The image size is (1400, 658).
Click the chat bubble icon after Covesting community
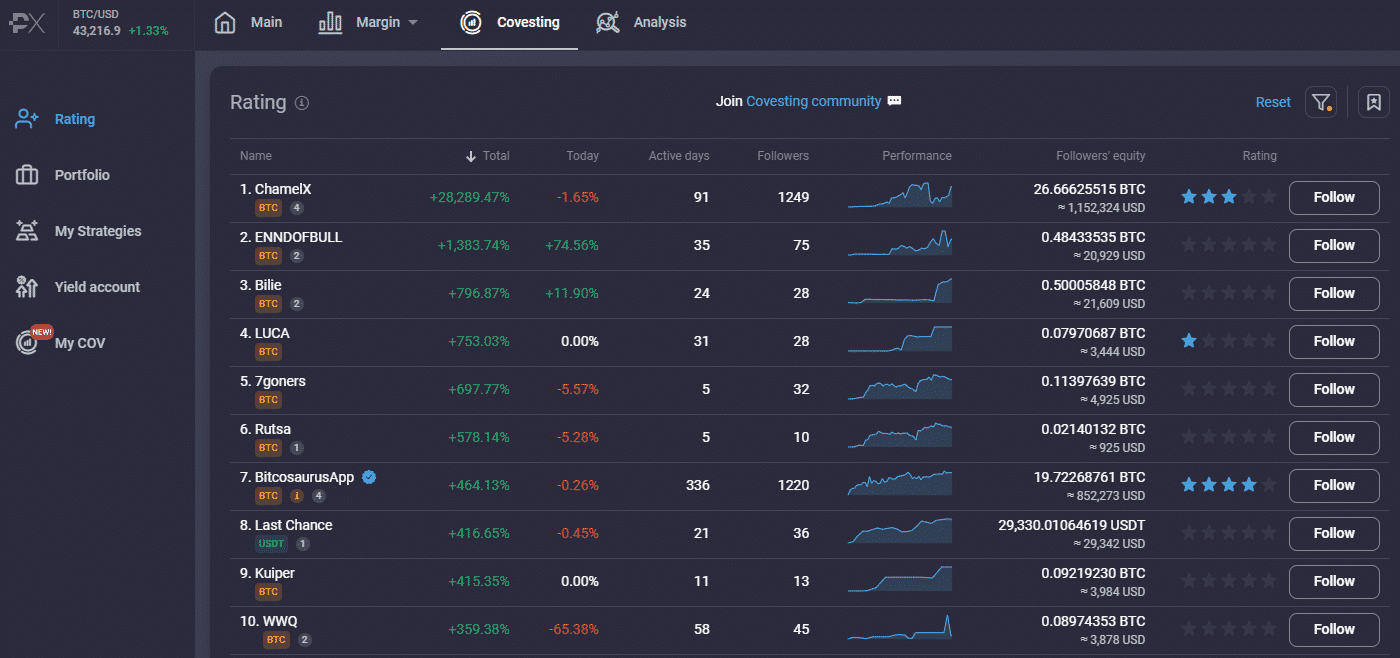895,101
